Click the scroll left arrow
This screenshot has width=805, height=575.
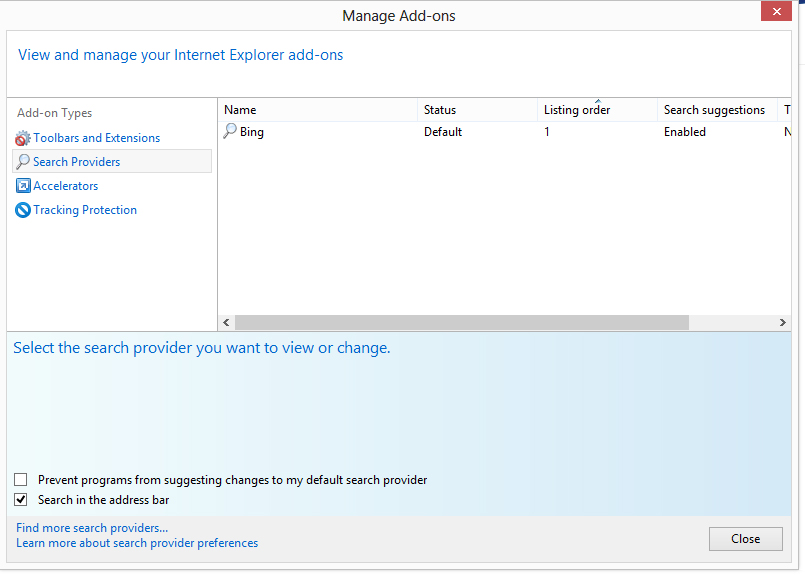tap(226, 323)
